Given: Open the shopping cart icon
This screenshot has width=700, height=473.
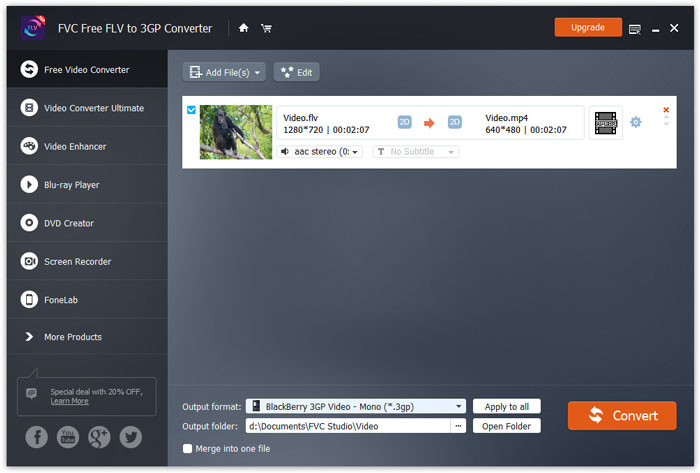Looking at the screenshot, I should tap(267, 29).
